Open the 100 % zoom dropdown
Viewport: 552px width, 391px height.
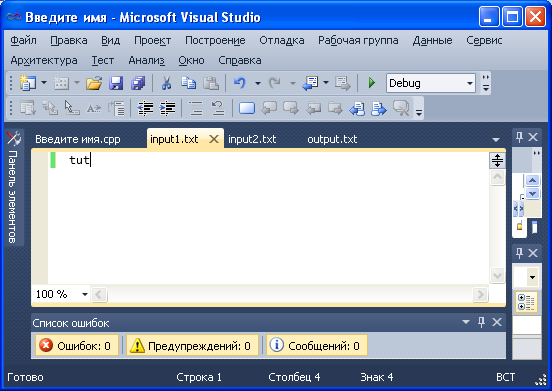(x=84, y=294)
